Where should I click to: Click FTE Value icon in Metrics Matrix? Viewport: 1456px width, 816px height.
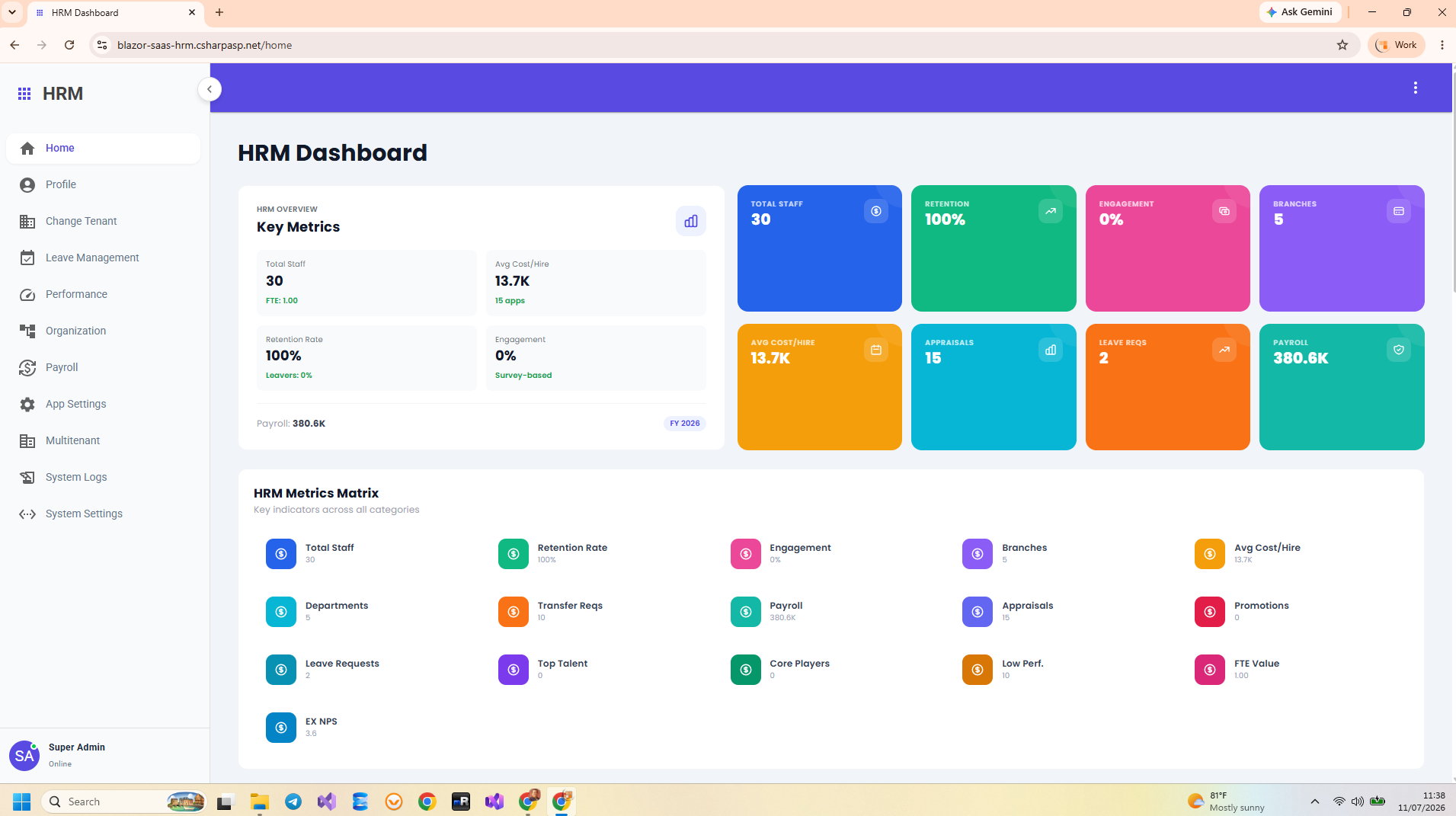click(x=1210, y=670)
